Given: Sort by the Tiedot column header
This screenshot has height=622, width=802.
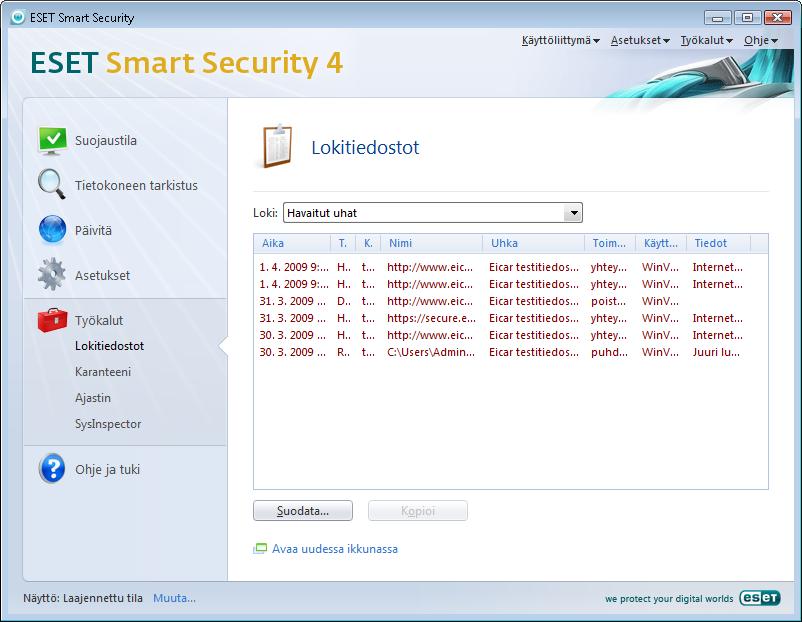Looking at the screenshot, I should (x=718, y=243).
